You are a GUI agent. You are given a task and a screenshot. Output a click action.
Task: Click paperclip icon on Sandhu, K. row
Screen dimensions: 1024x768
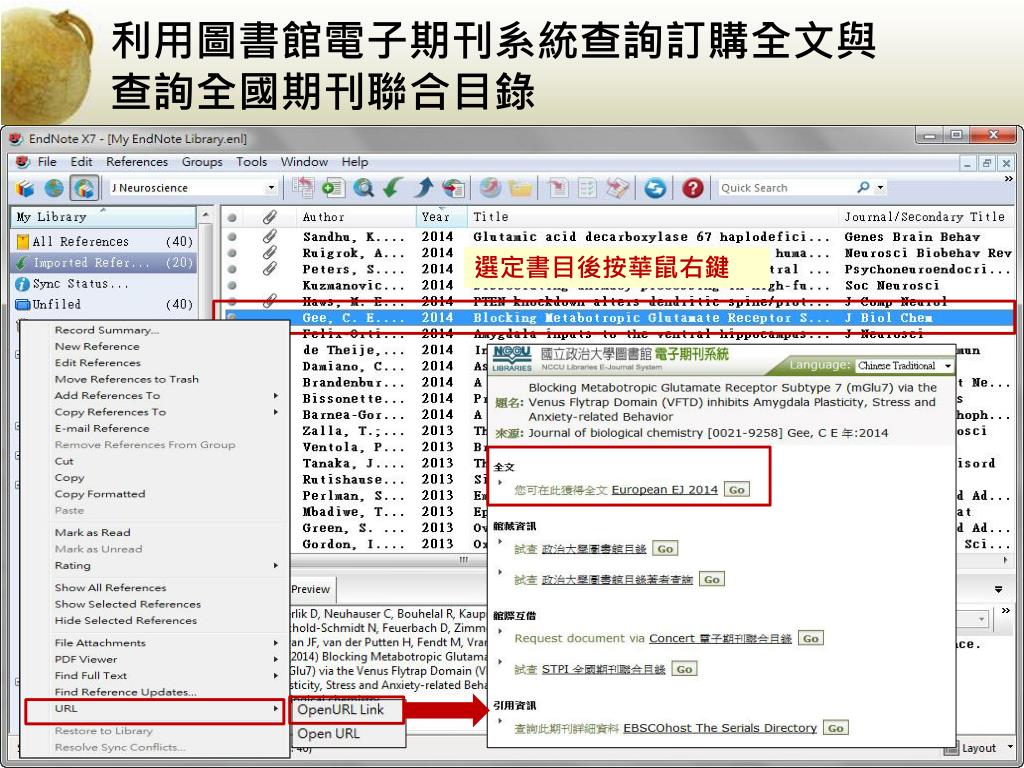tap(269, 236)
